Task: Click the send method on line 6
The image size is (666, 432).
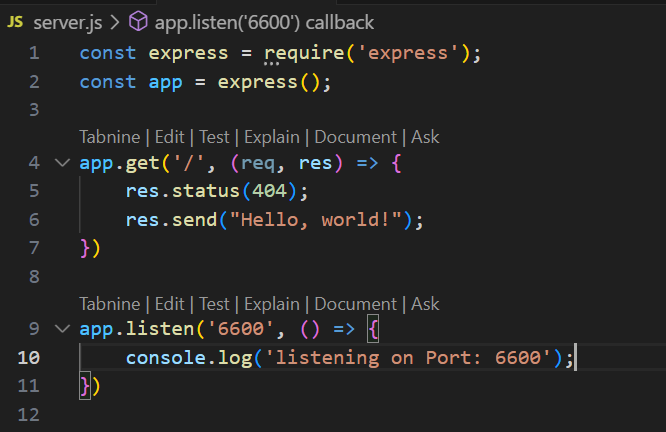Action: tap(194, 220)
